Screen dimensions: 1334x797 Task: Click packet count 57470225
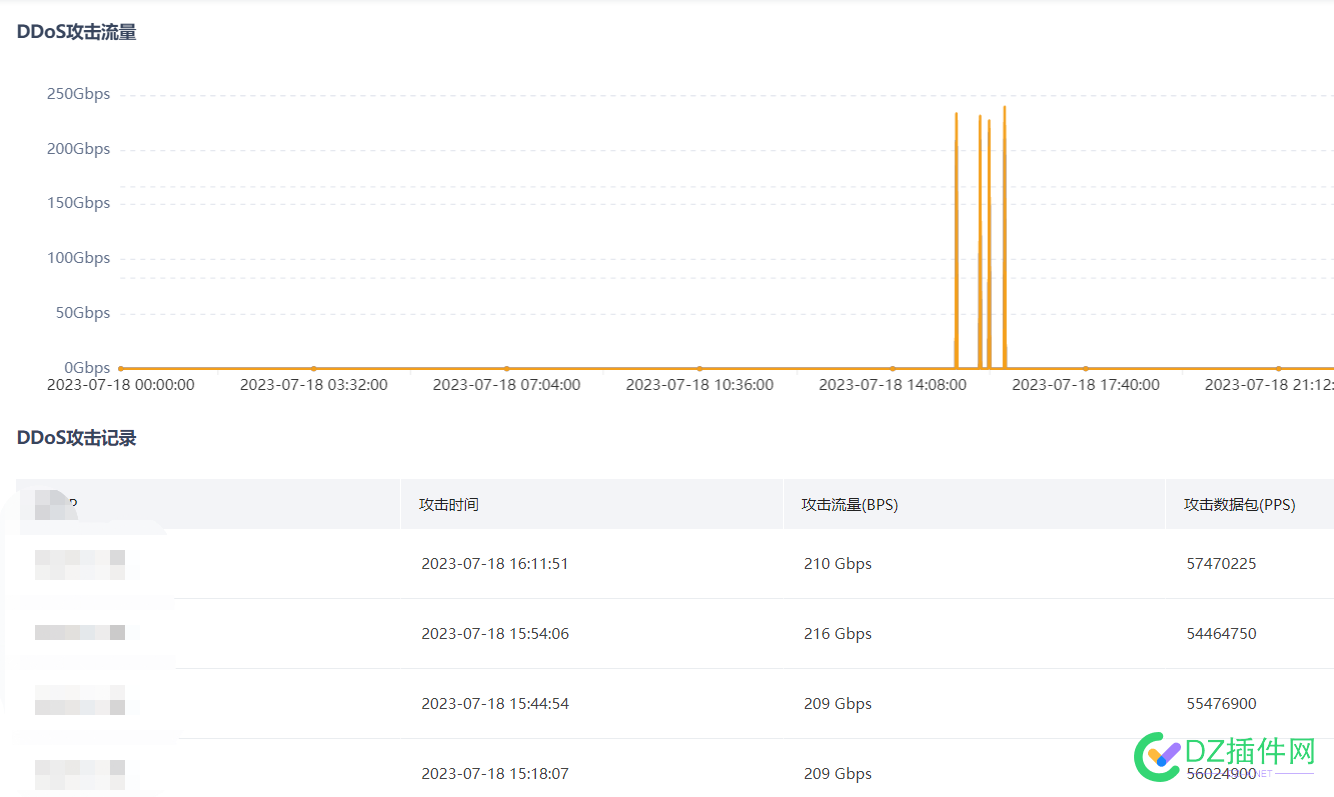coord(1222,564)
